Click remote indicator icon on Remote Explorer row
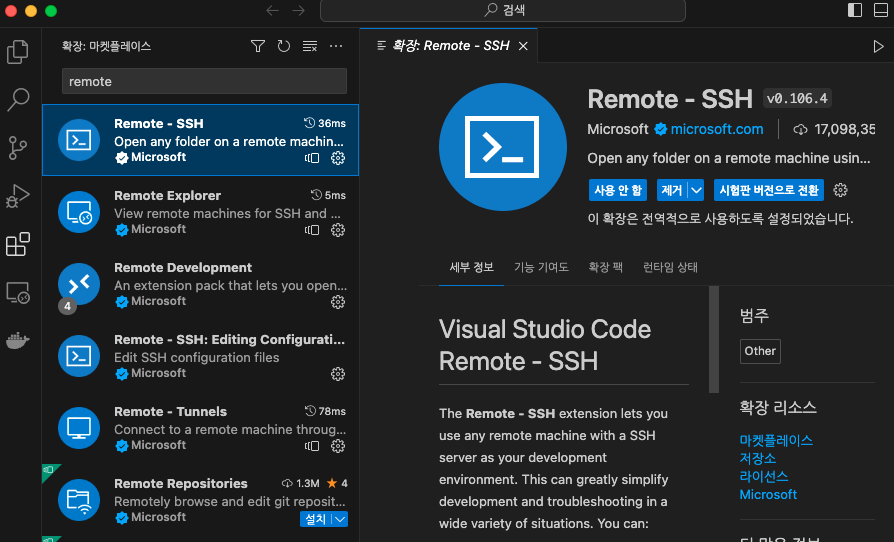The height and width of the screenshot is (542, 894). [312, 230]
